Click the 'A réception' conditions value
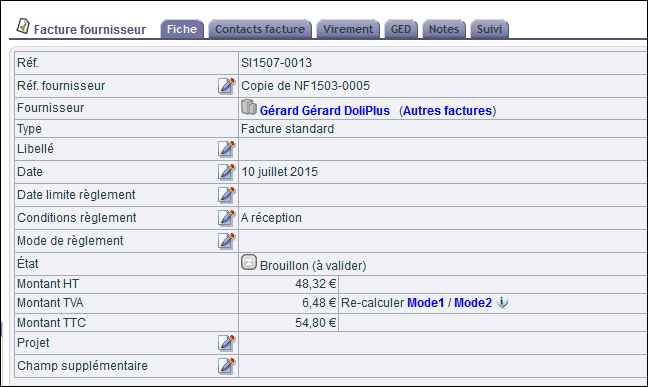This screenshot has width=648, height=387. pyautogui.click(x=272, y=218)
